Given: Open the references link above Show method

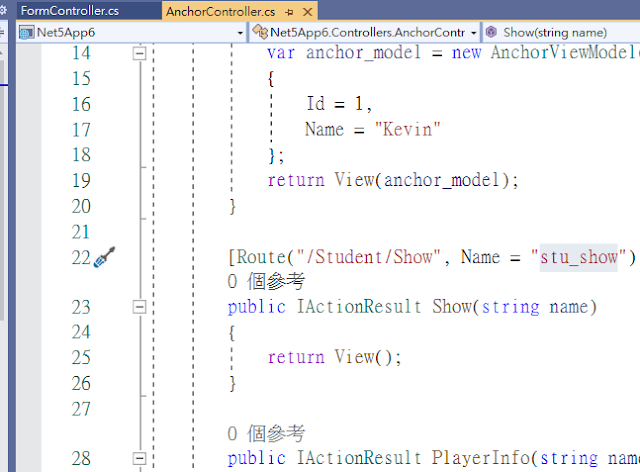Looking at the screenshot, I should [266, 281].
